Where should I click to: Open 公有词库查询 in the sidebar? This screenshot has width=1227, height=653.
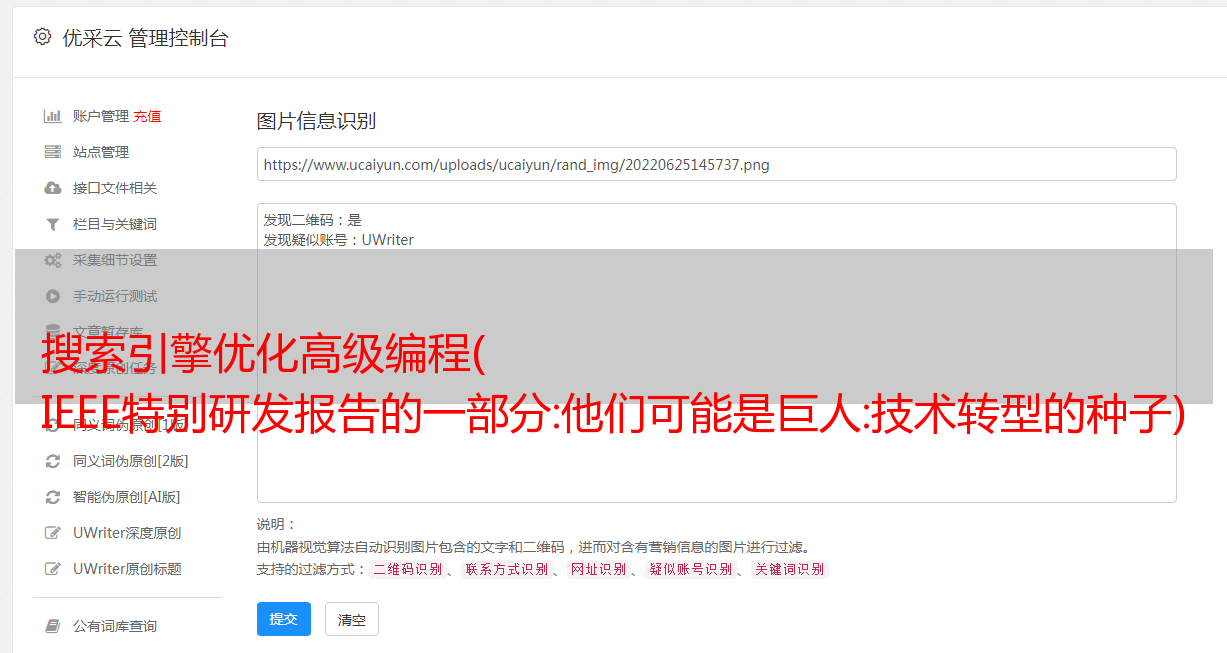115,626
